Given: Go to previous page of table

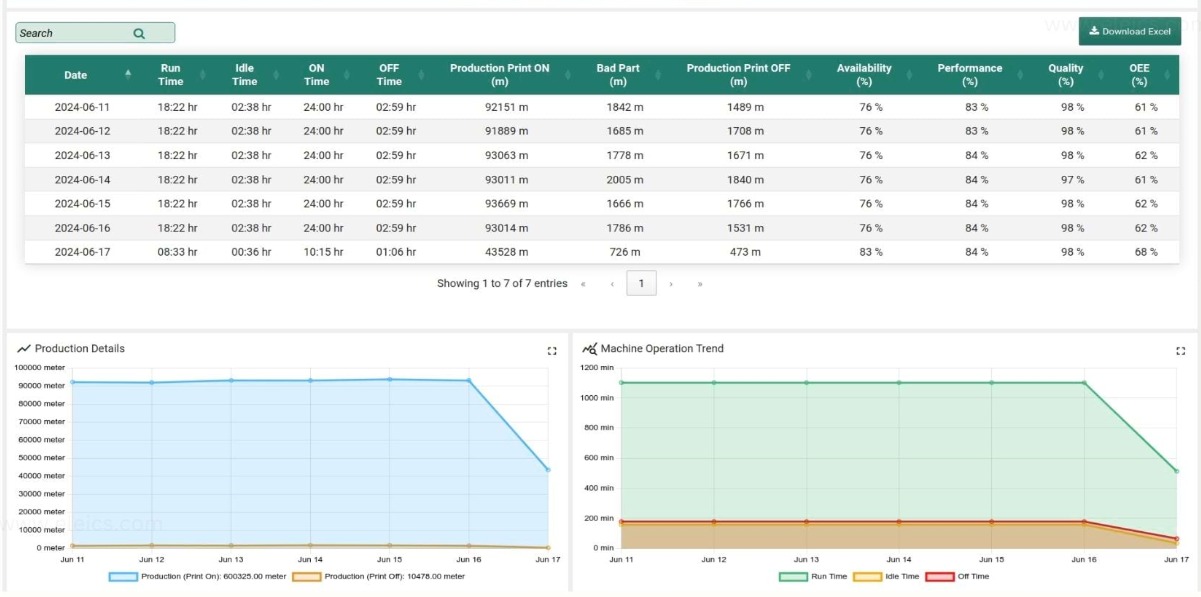Looking at the screenshot, I should coord(612,284).
